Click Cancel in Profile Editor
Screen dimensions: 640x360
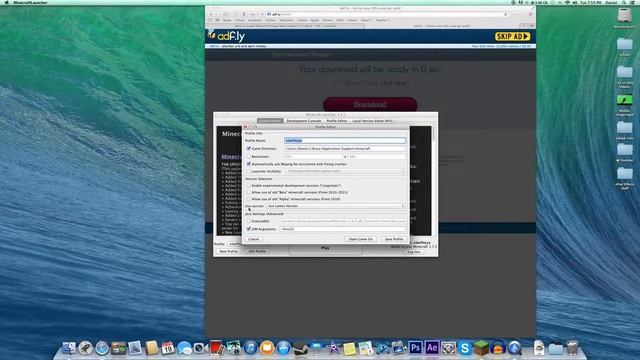coord(253,239)
